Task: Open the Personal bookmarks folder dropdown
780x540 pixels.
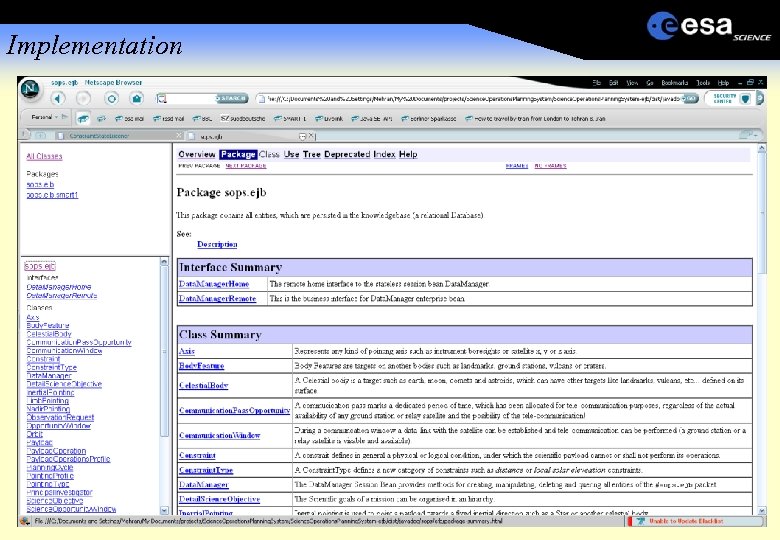Action: click(x=48, y=117)
